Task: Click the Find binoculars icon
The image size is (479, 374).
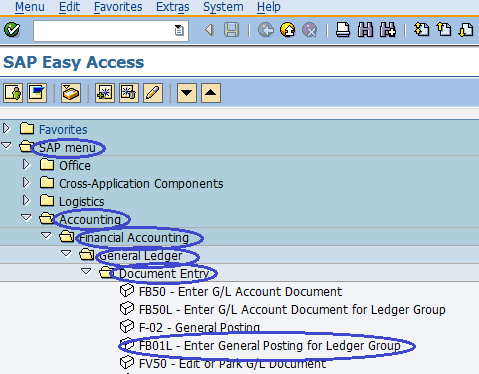Action: pos(365,30)
